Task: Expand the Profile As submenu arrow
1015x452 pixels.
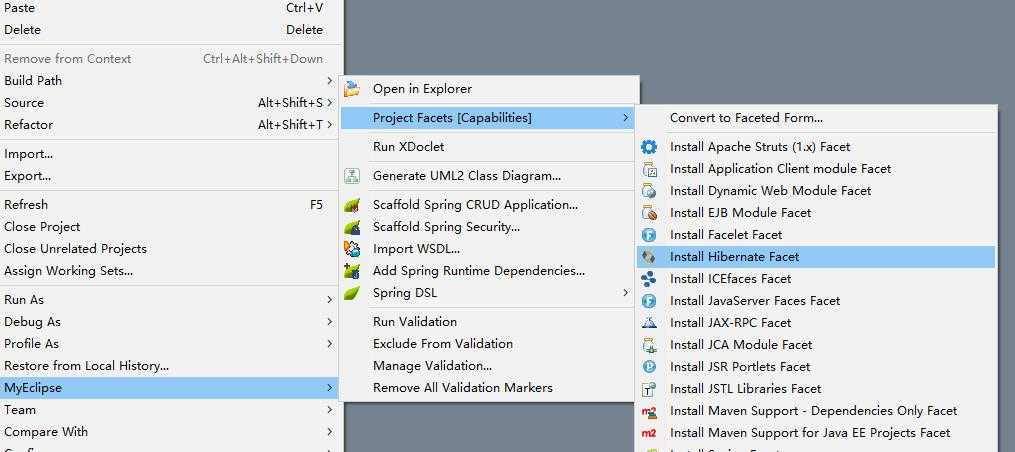Action: 329,343
